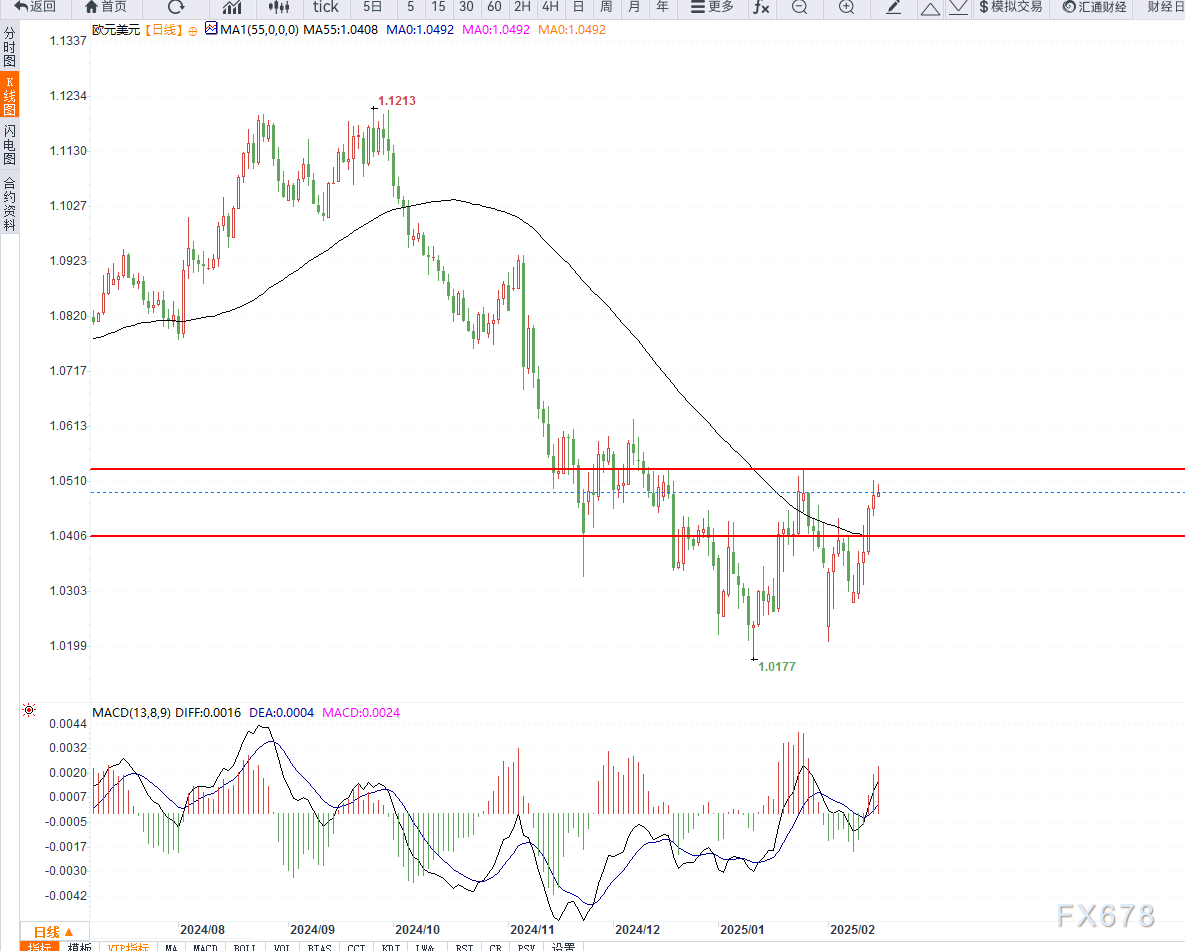The height and width of the screenshot is (951, 1185).
Task: Switch timeframe to 周 weekly
Action: [606, 9]
